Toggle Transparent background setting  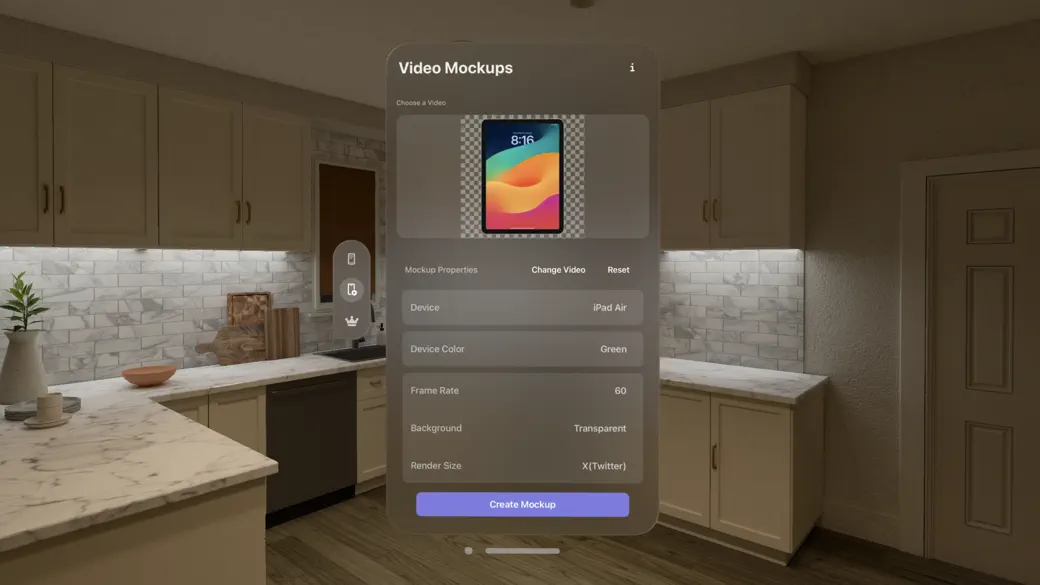click(x=600, y=428)
